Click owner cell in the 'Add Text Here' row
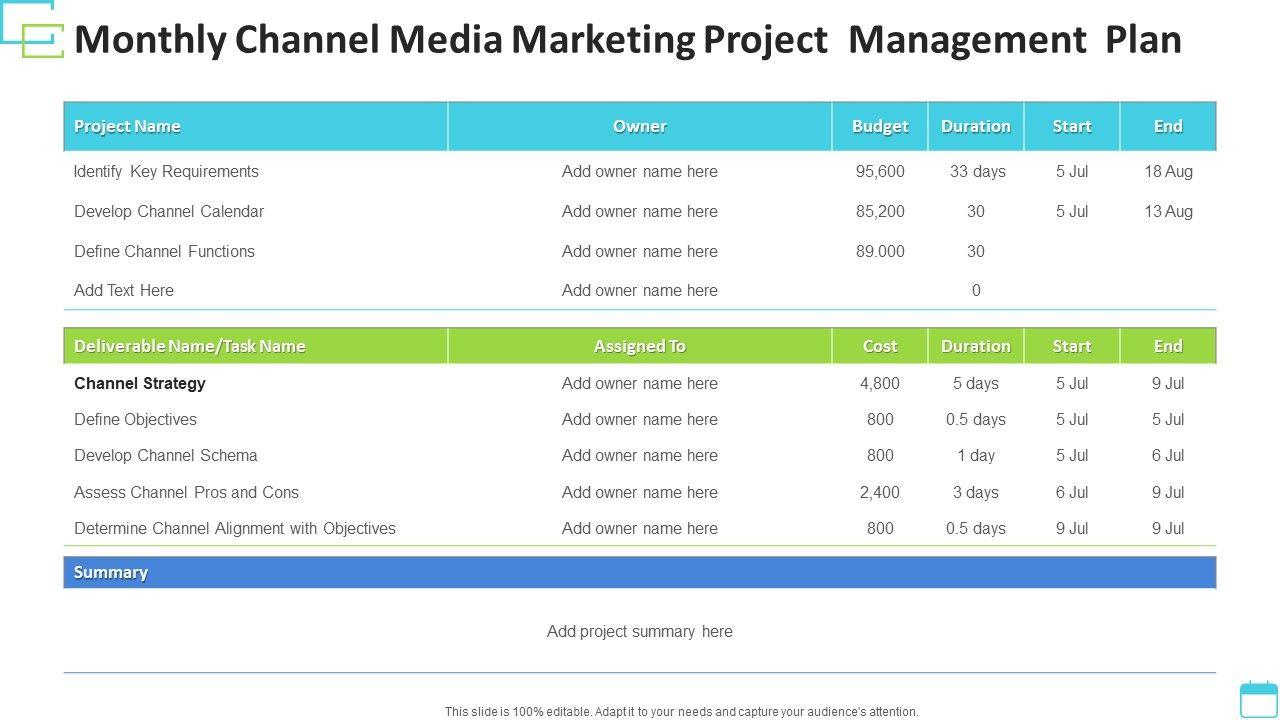Image resolution: width=1280 pixels, height=720 pixels. pos(640,290)
